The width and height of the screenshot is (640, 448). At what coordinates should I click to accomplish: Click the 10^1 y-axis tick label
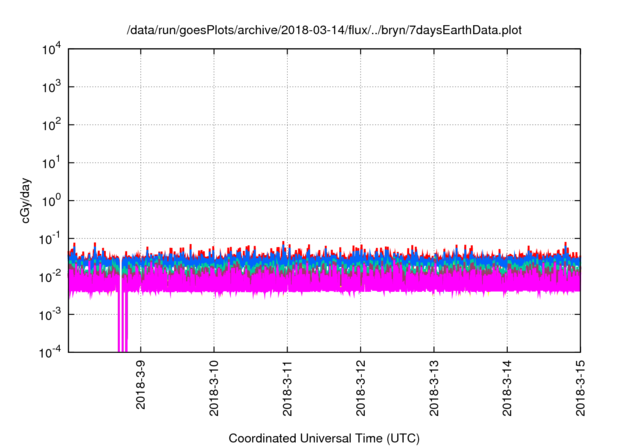coord(51,163)
